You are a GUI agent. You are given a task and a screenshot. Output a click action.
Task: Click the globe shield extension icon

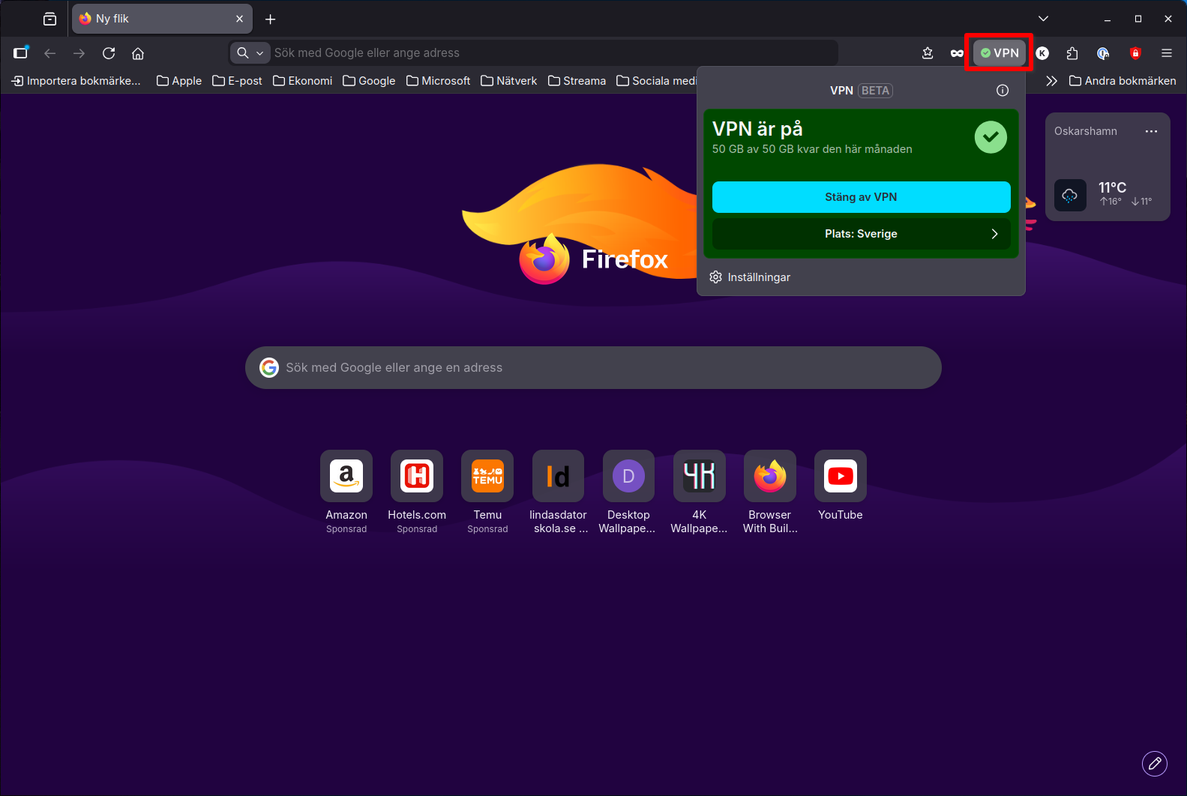1103,53
